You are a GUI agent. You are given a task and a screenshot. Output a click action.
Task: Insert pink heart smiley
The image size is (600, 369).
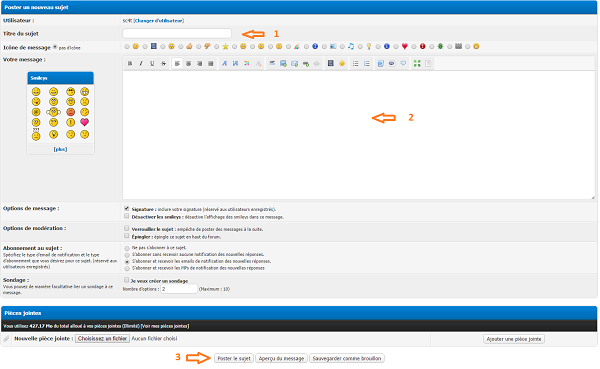click(x=85, y=122)
